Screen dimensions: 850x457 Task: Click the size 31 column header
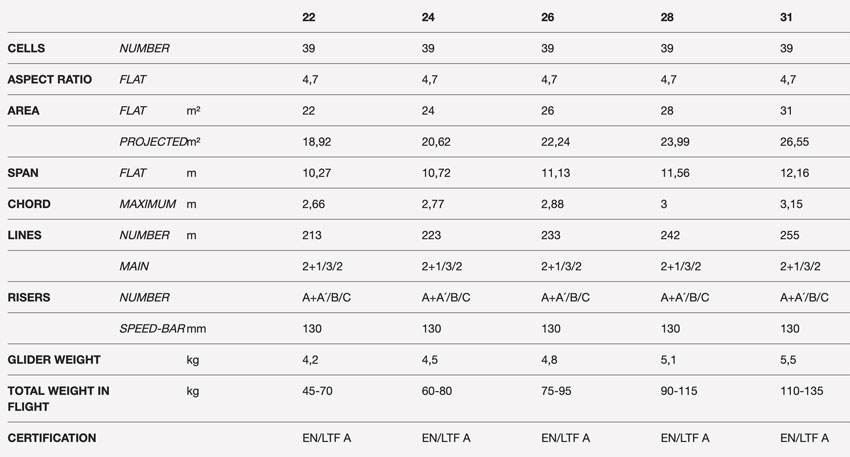[786, 17]
